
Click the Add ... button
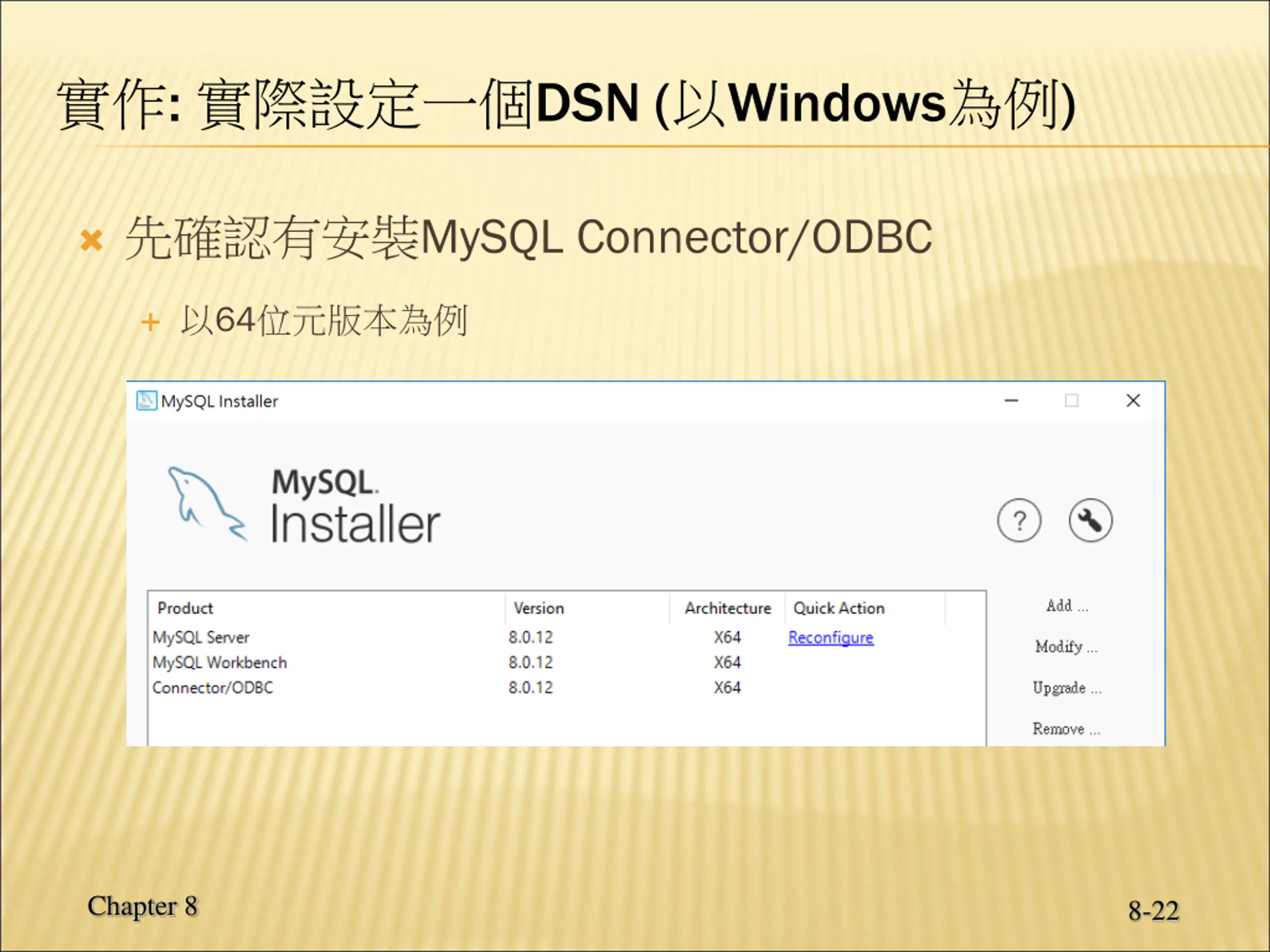coord(1067,606)
